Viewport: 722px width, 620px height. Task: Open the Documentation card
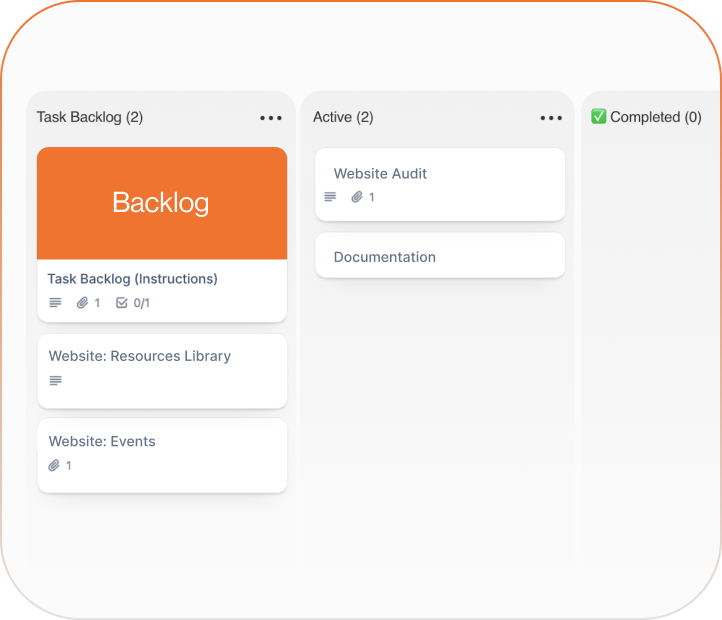point(385,257)
